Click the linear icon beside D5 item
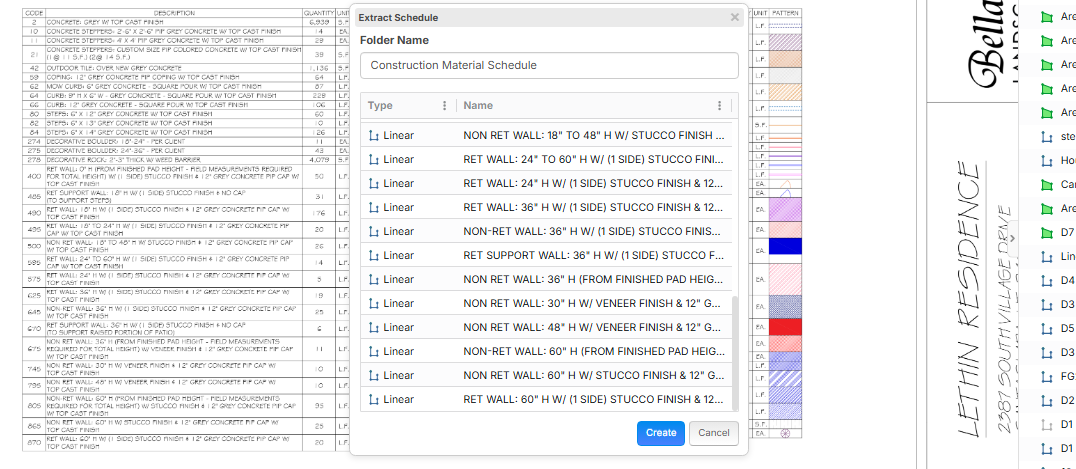Viewport: 1076px width, 469px height. click(1048, 329)
